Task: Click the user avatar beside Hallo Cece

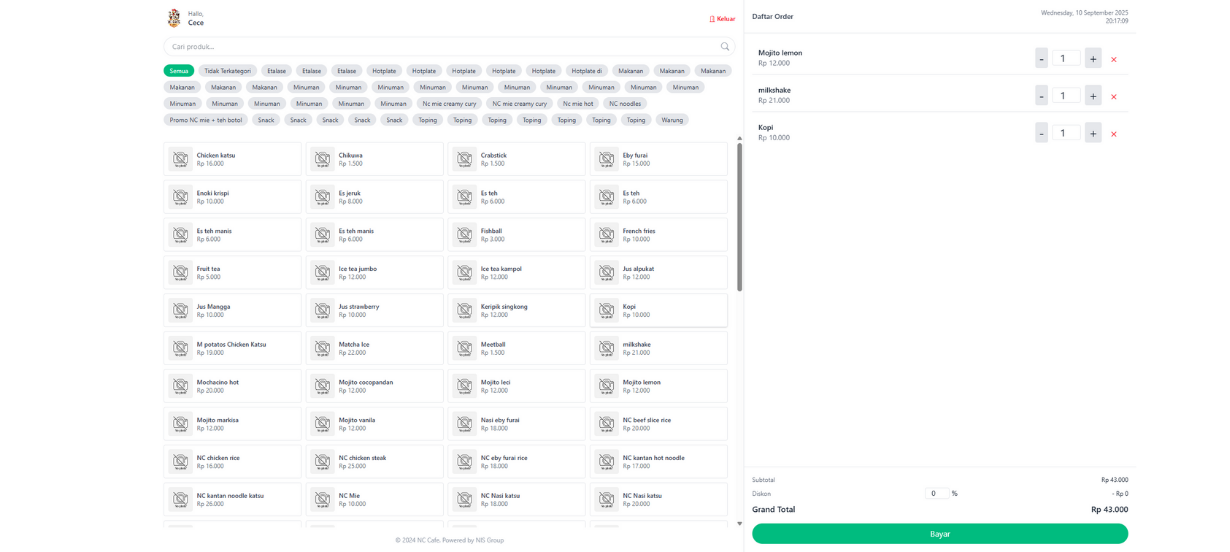Action: [174, 18]
